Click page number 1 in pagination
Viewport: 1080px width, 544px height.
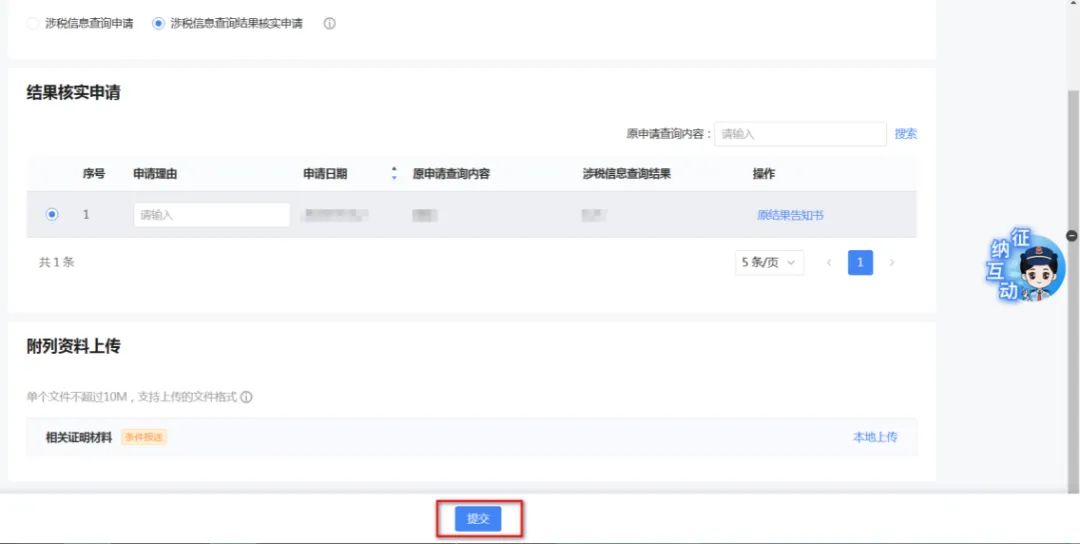click(860, 263)
